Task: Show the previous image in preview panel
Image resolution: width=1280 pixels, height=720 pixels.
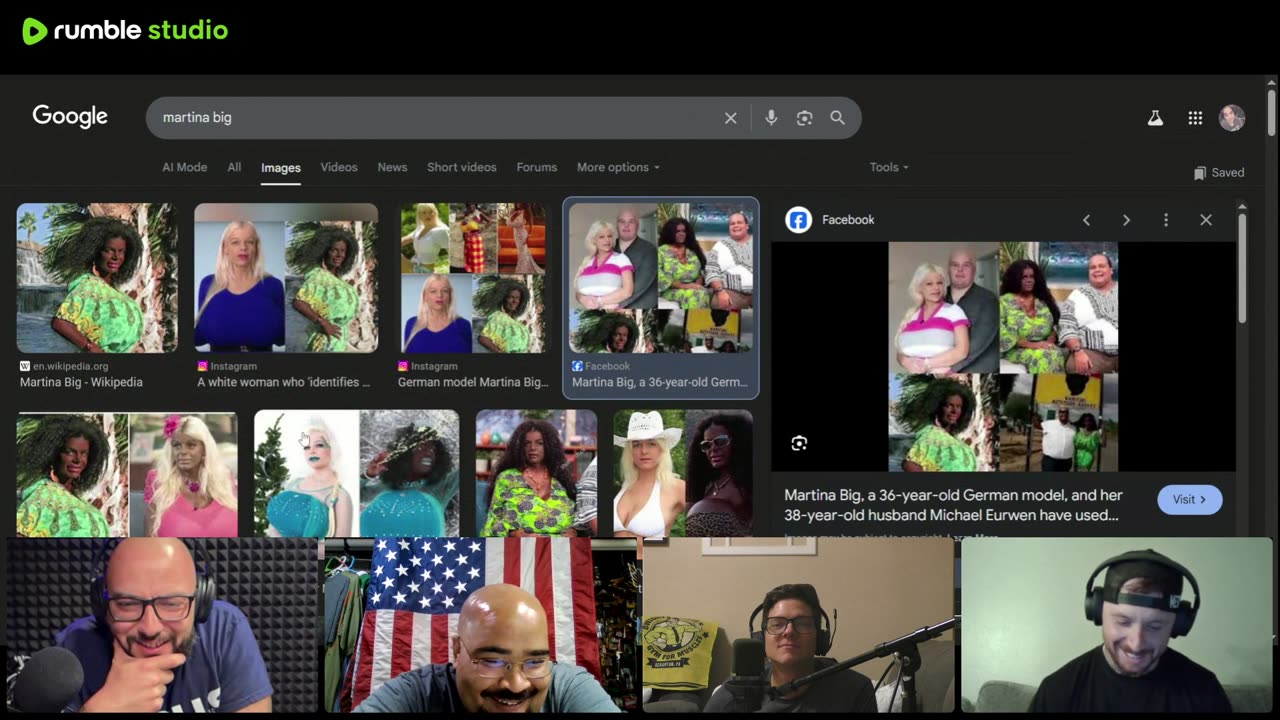Action: point(1086,220)
